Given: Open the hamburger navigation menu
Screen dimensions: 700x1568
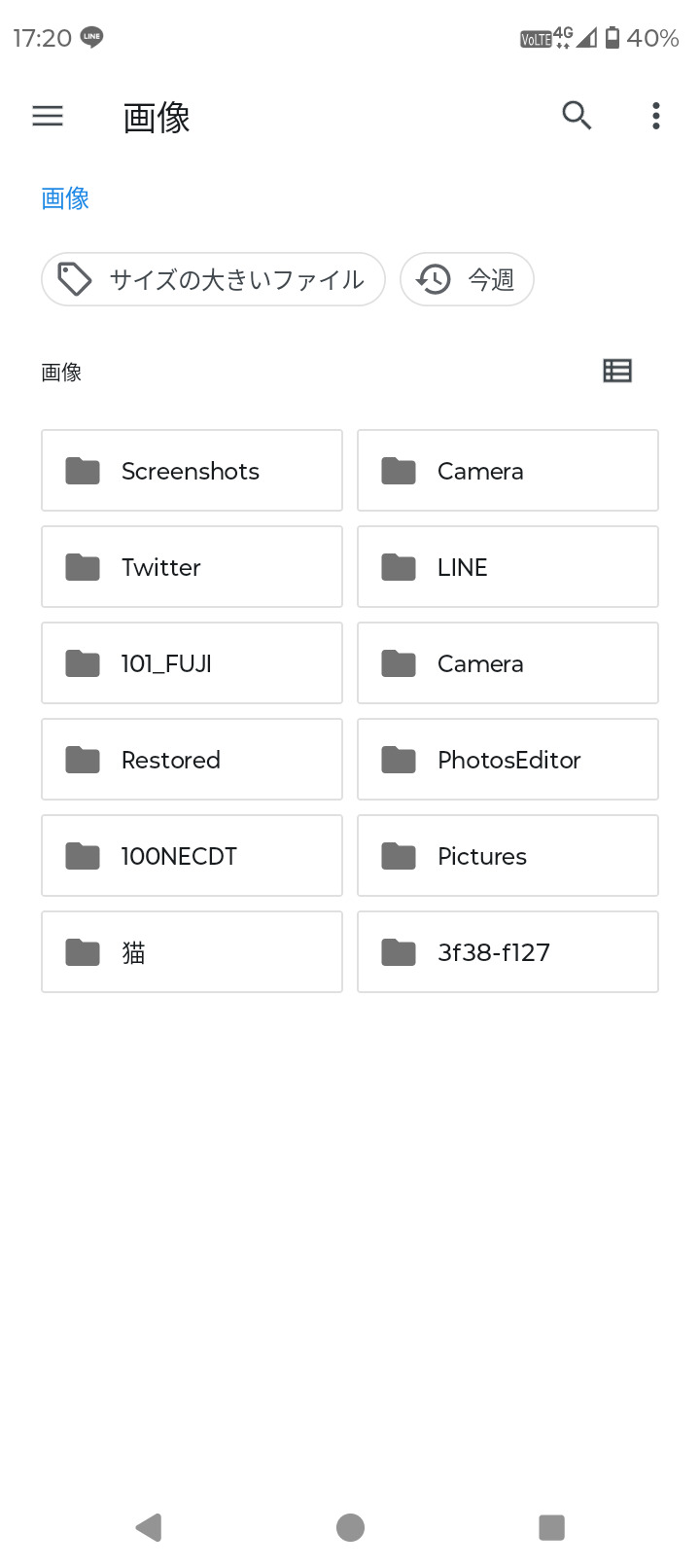Looking at the screenshot, I should [48, 117].
